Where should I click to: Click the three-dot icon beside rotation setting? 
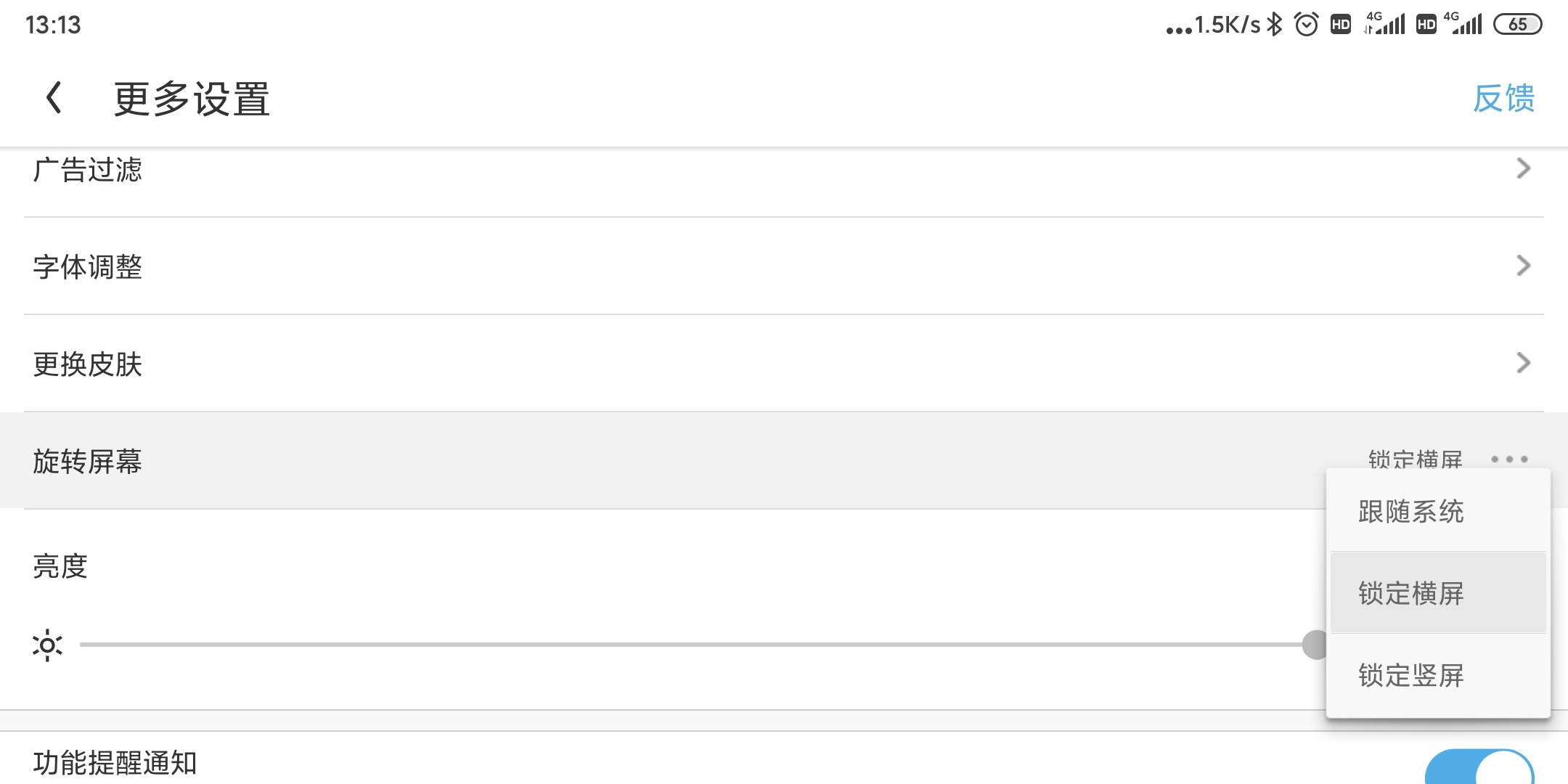[1509, 460]
